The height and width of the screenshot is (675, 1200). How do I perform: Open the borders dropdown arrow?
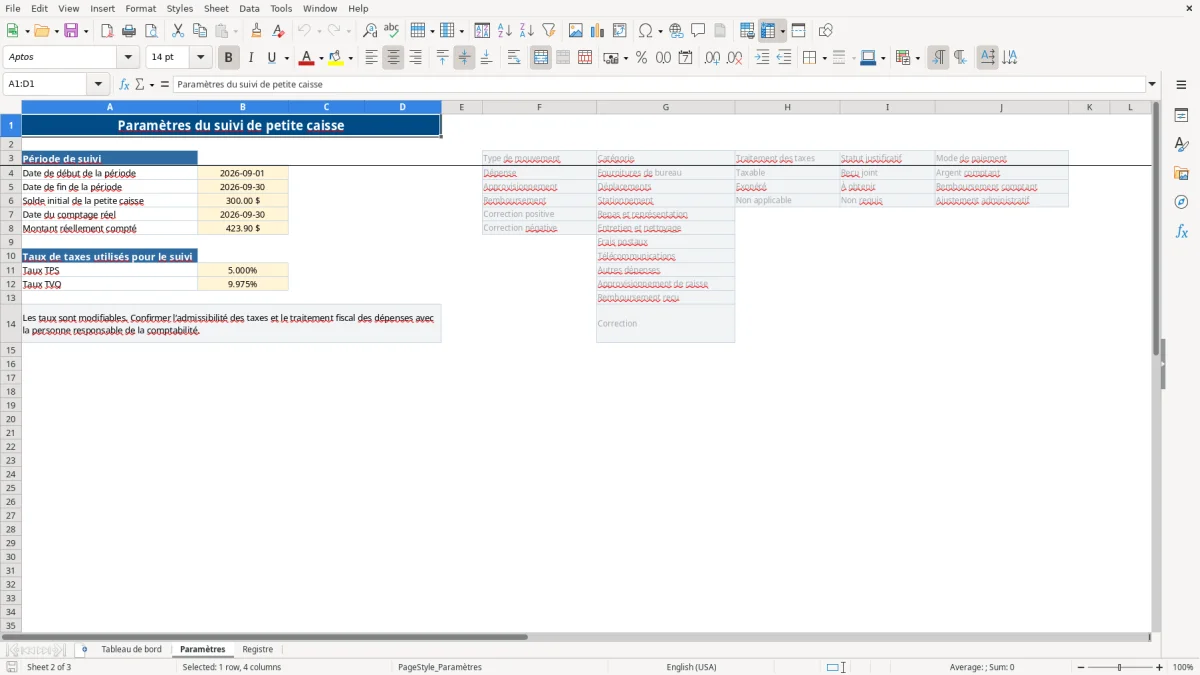tap(823, 58)
